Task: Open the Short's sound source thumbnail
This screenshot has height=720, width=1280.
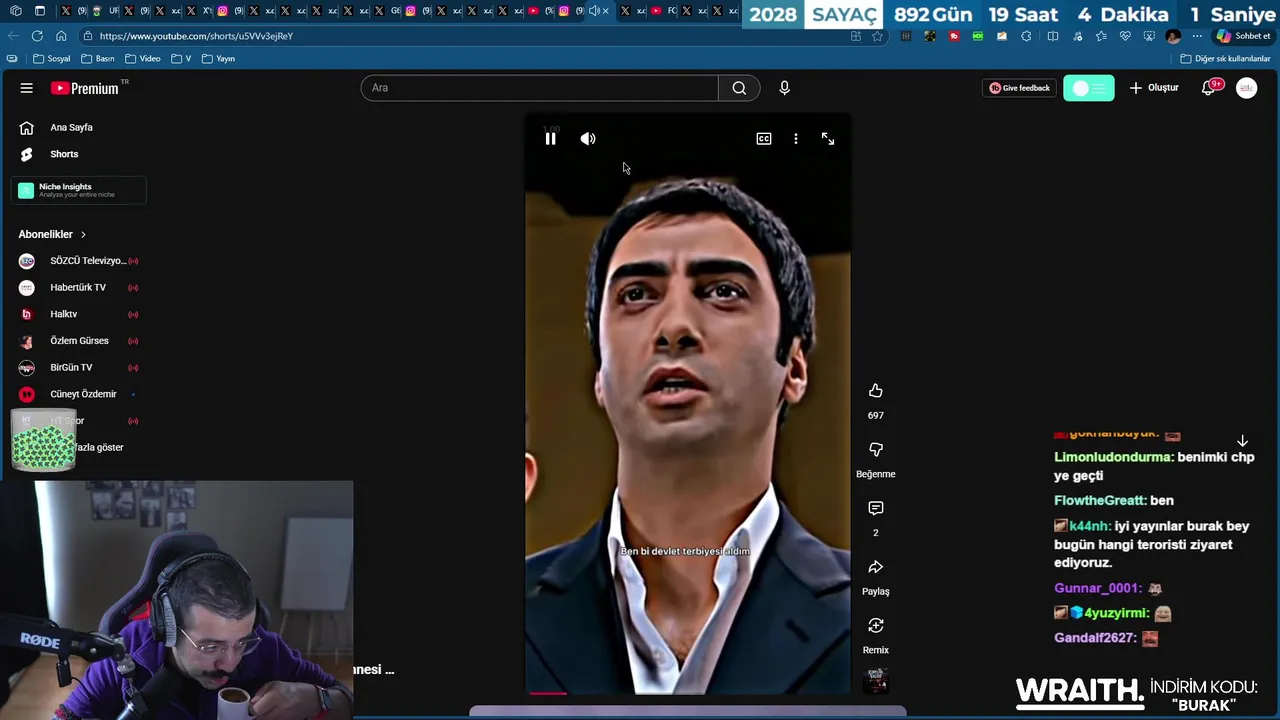Action: [876, 680]
